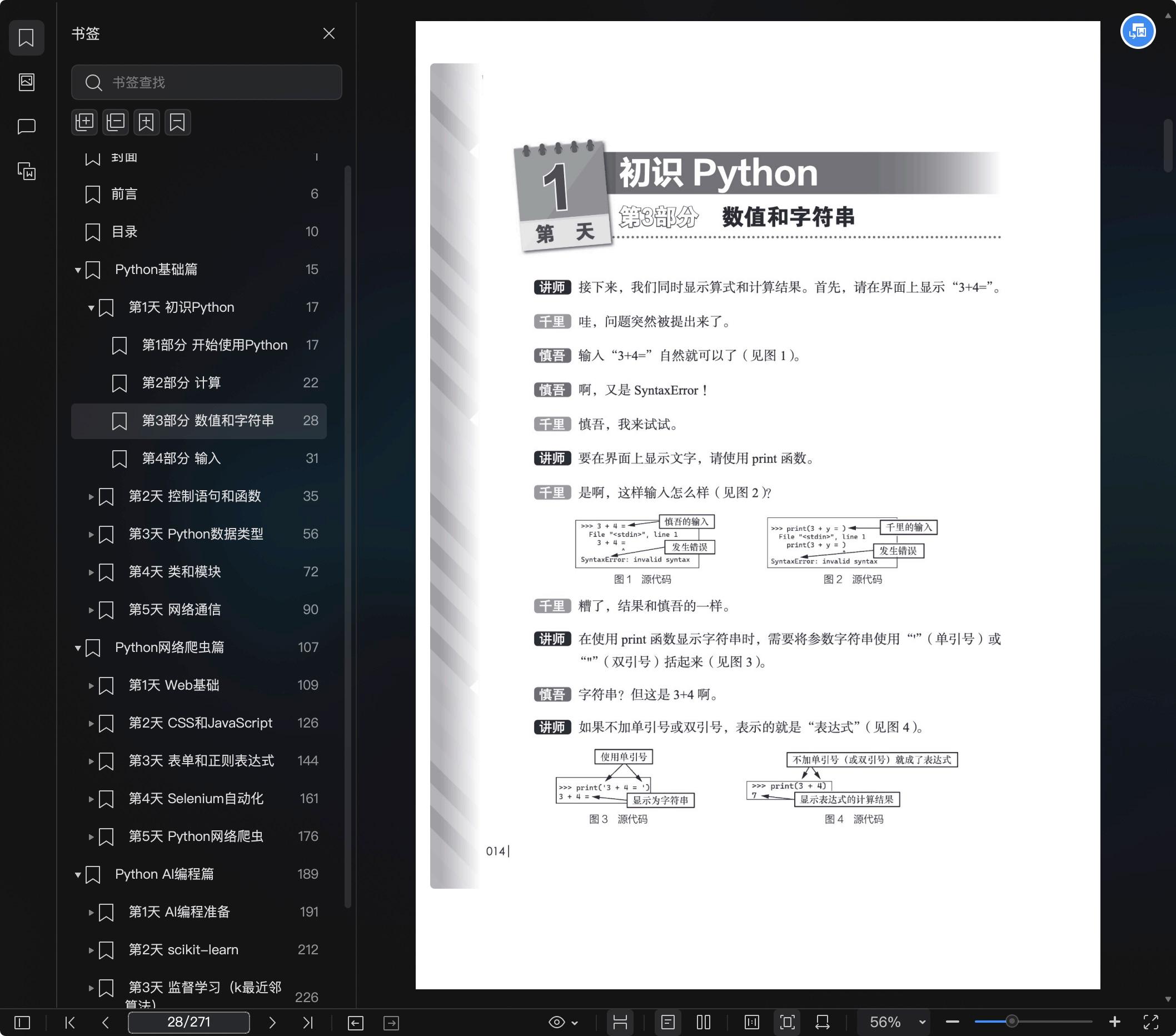
Task: Click the zoom in plus button
Action: 1114,1022
